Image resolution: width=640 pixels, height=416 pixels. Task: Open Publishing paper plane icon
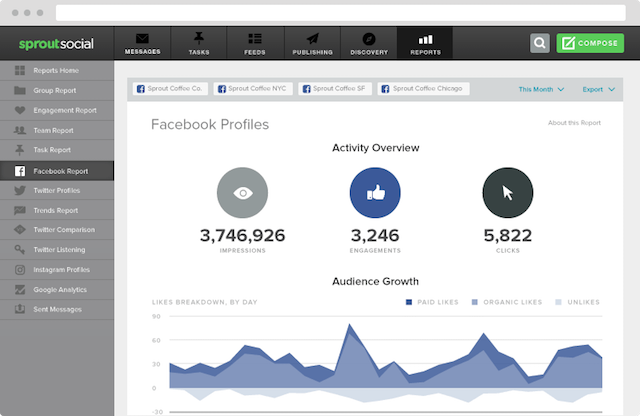pos(313,39)
